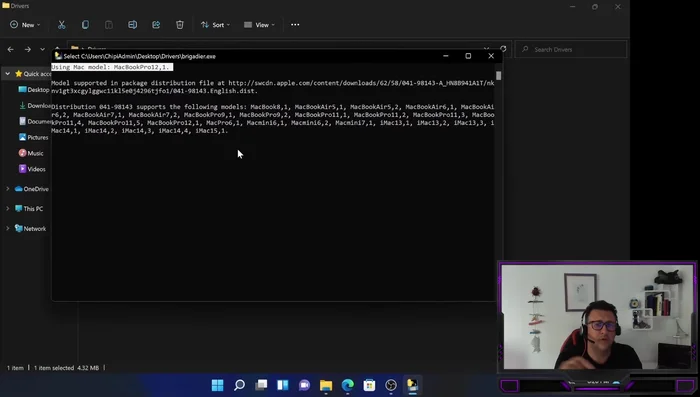Viewport: 700px width, 397px height.
Task: Click the New button in File Explorer
Action: pyautogui.click(x=25, y=25)
